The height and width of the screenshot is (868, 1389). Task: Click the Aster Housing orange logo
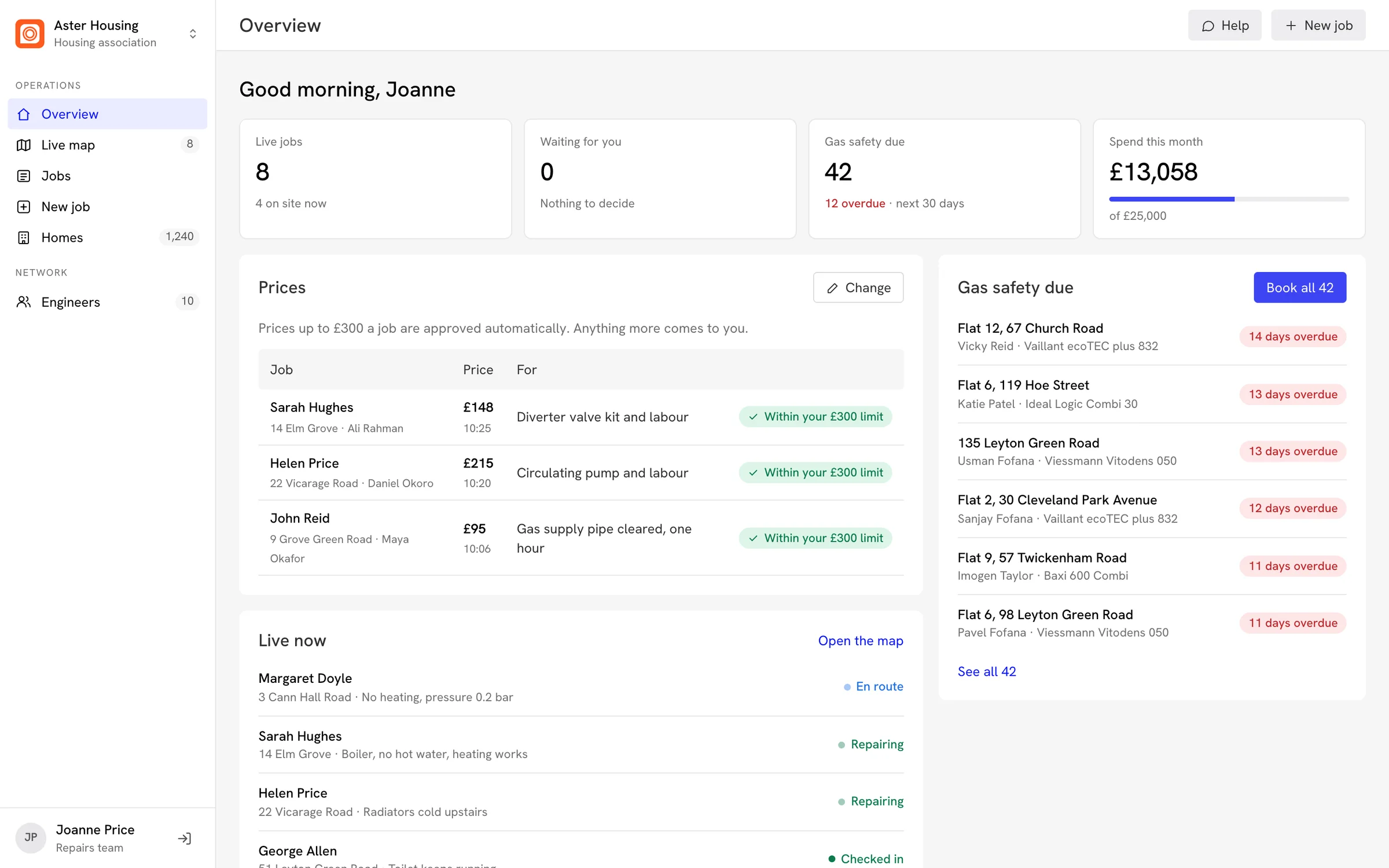coord(30,34)
